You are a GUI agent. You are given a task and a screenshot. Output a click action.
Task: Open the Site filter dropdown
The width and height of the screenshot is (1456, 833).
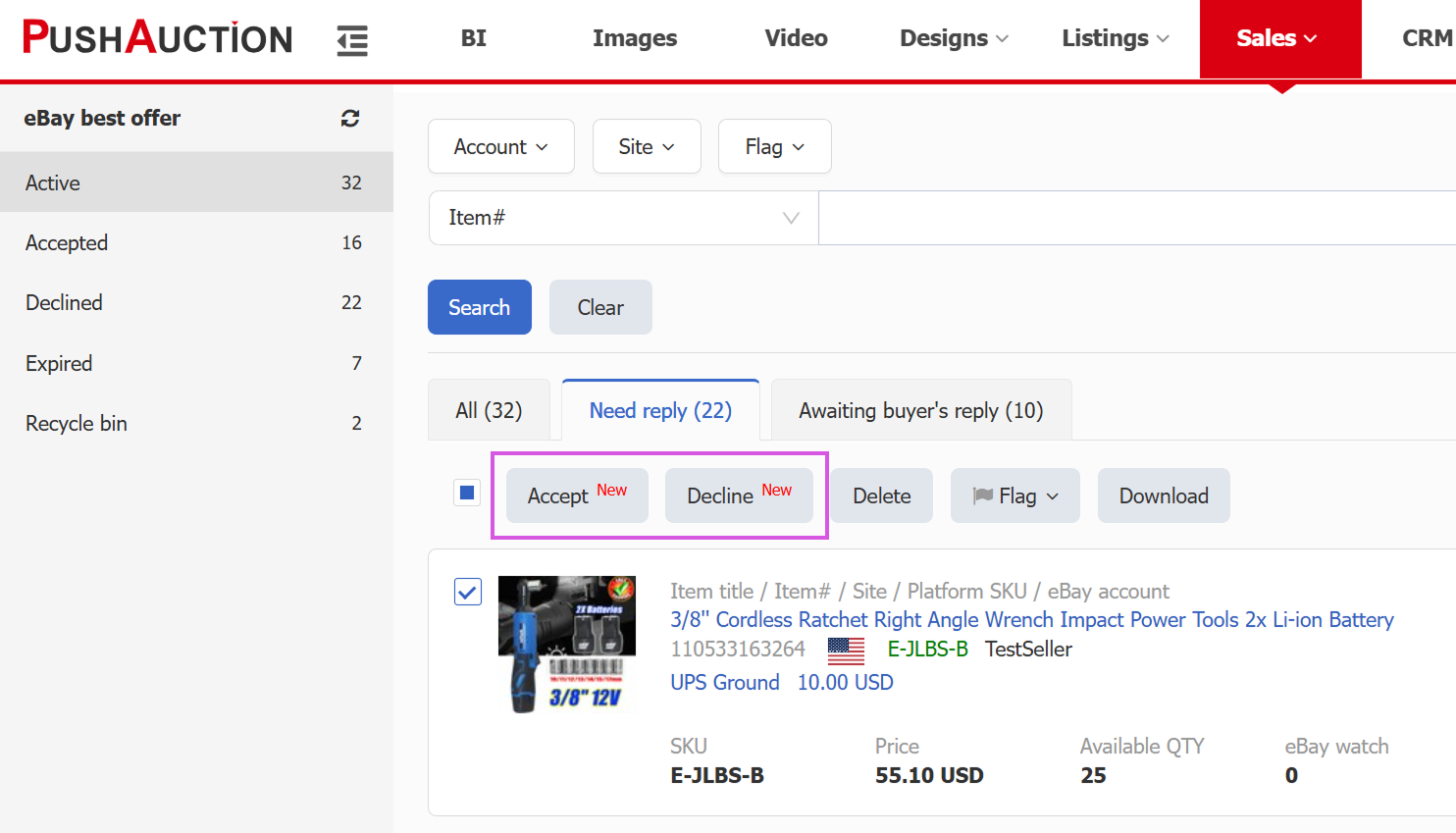pyautogui.click(x=646, y=147)
